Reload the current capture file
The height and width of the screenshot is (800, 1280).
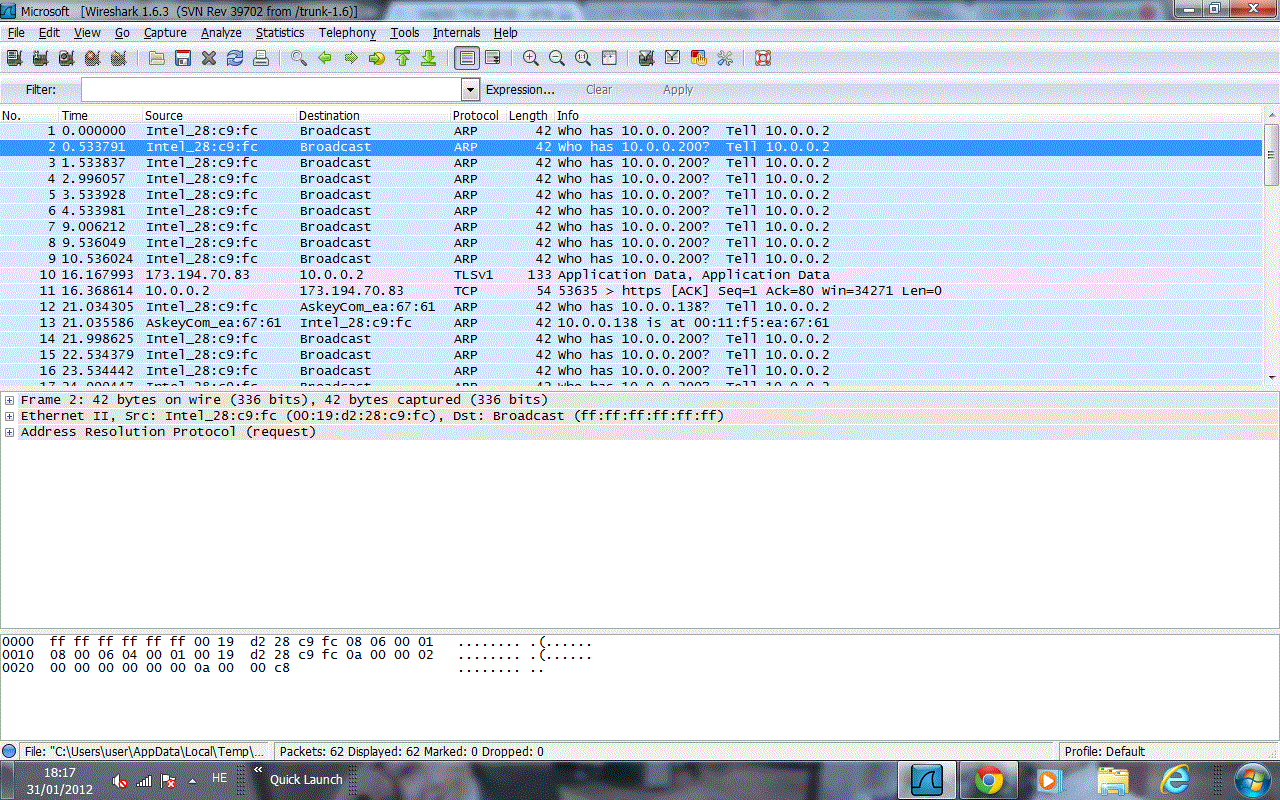[x=235, y=58]
